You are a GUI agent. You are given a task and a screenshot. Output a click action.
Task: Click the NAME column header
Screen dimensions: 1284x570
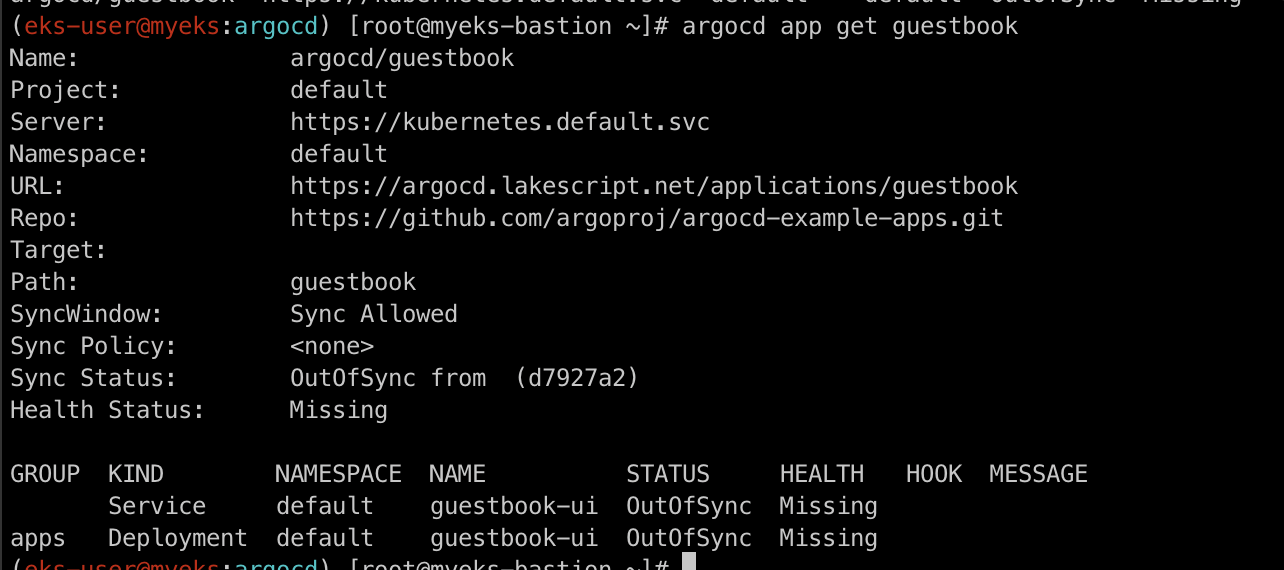pyautogui.click(x=457, y=474)
